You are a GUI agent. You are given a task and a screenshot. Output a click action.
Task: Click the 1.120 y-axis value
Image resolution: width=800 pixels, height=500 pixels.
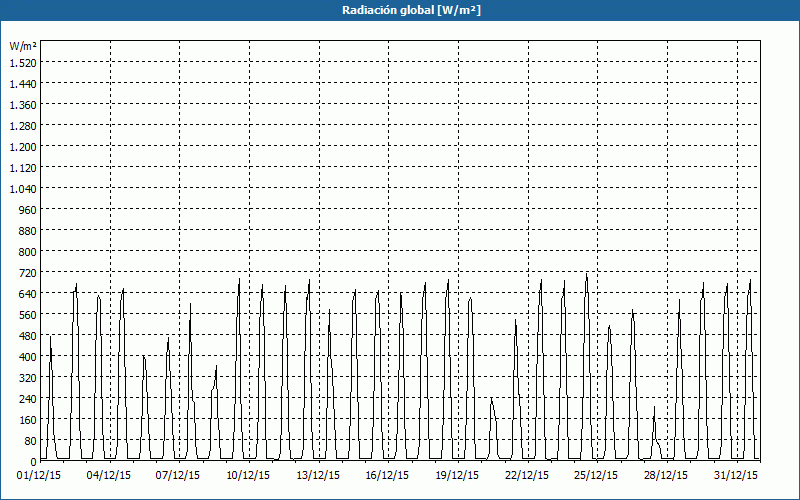(x=23, y=168)
